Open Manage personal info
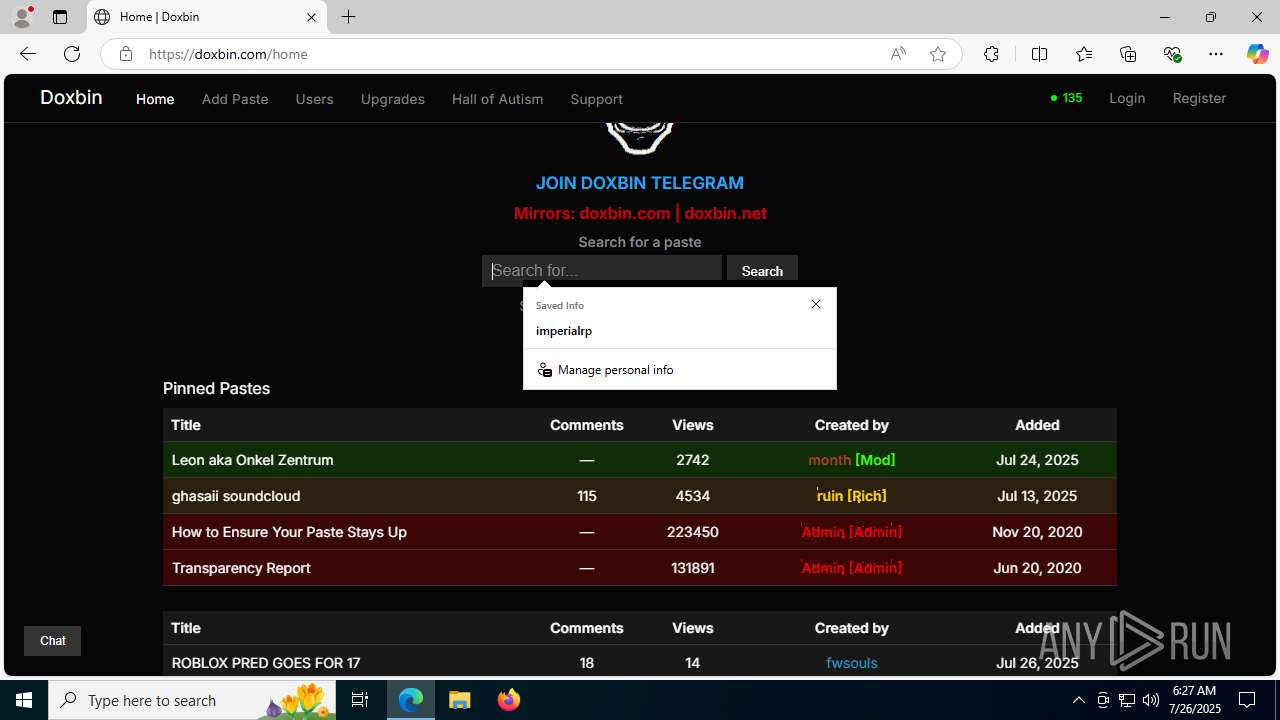1280x720 pixels. point(679,370)
